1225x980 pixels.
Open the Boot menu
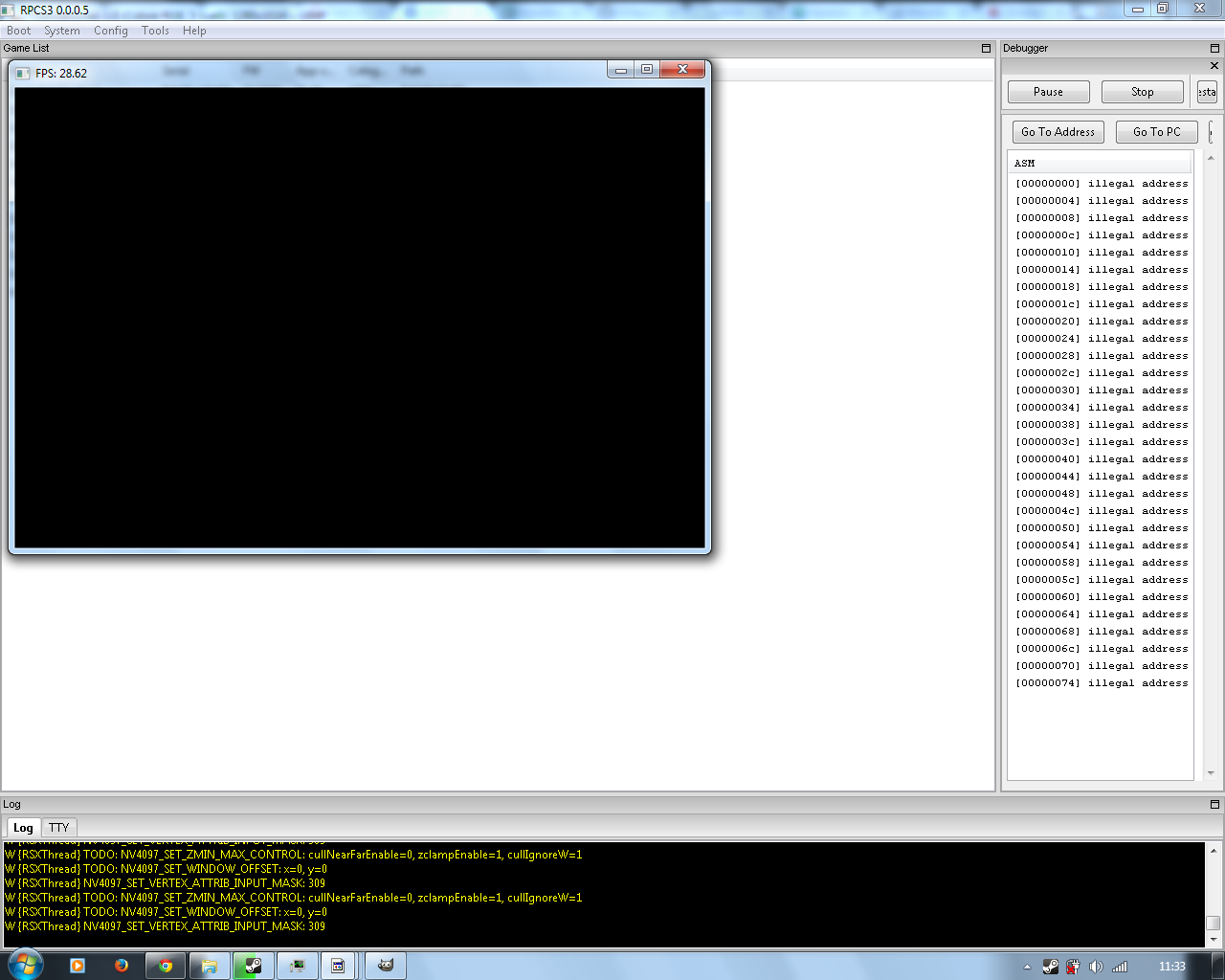click(19, 31)
